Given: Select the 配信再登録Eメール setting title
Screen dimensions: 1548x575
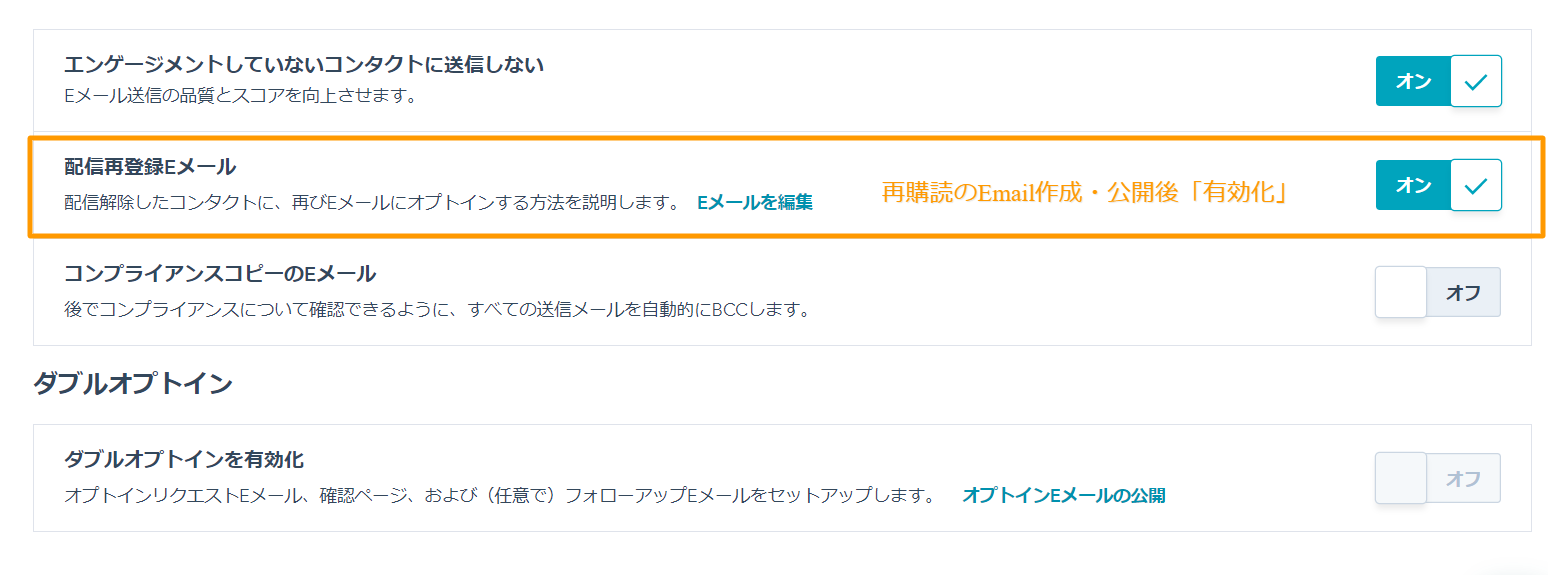Looking at the screenshot, I should pyautogui.click(x=150, y=167).
